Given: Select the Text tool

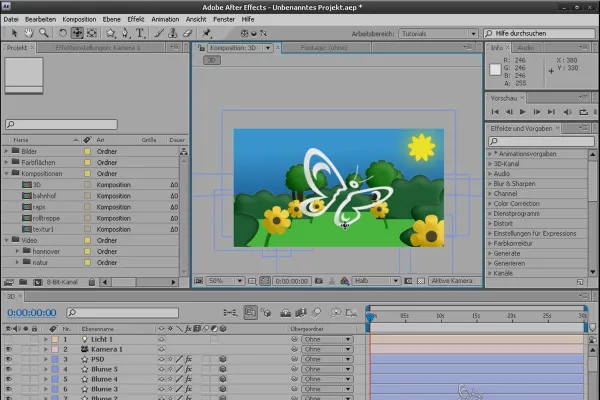Looking at the screenshot, I should click(140, 33).
